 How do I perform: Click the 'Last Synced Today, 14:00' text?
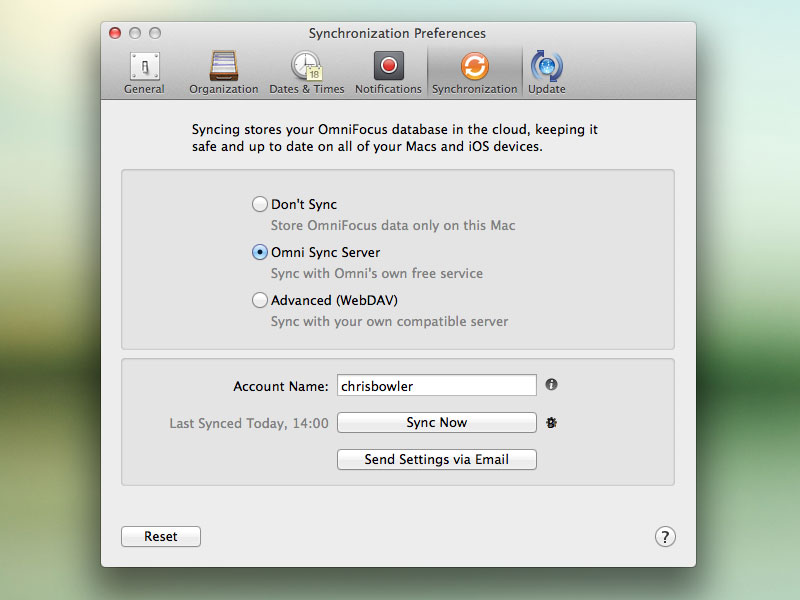(249, 423)
